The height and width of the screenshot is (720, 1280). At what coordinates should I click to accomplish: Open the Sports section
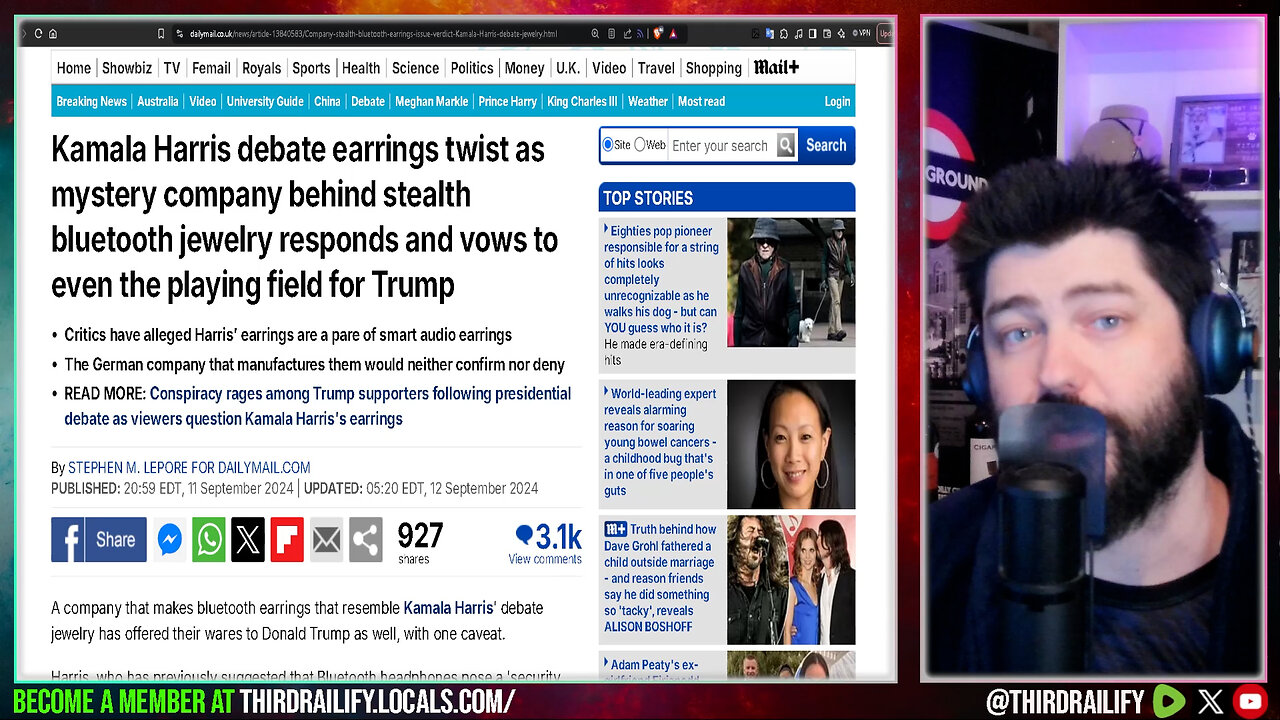click(x=311, y=68)
